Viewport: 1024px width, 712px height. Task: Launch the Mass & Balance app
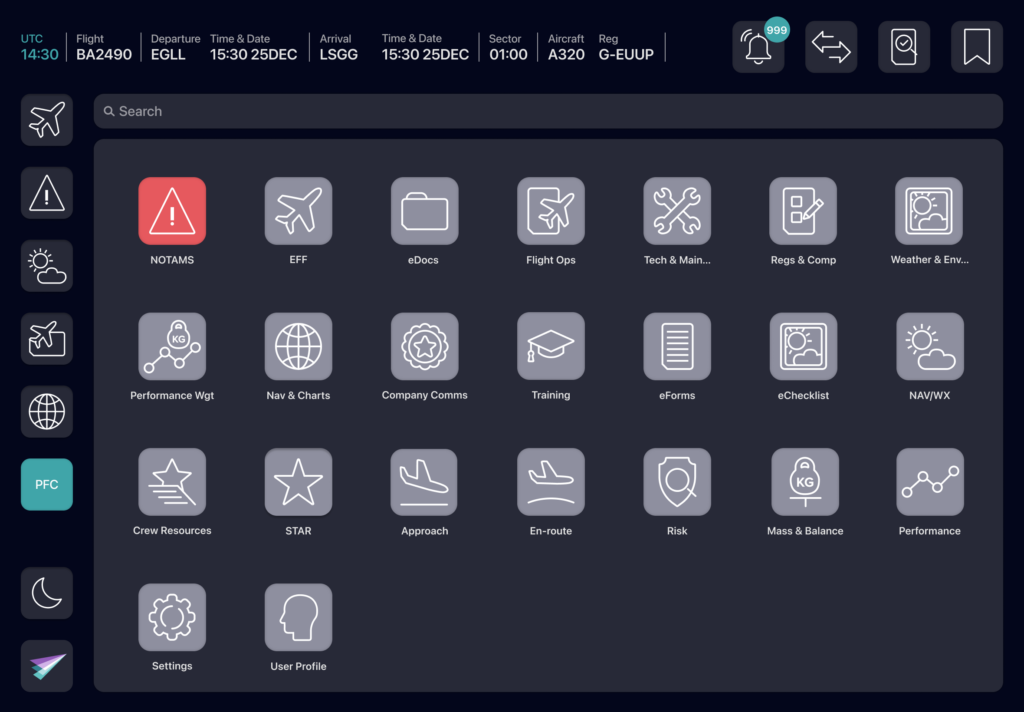pyautogui.click(x=804, y=482)
